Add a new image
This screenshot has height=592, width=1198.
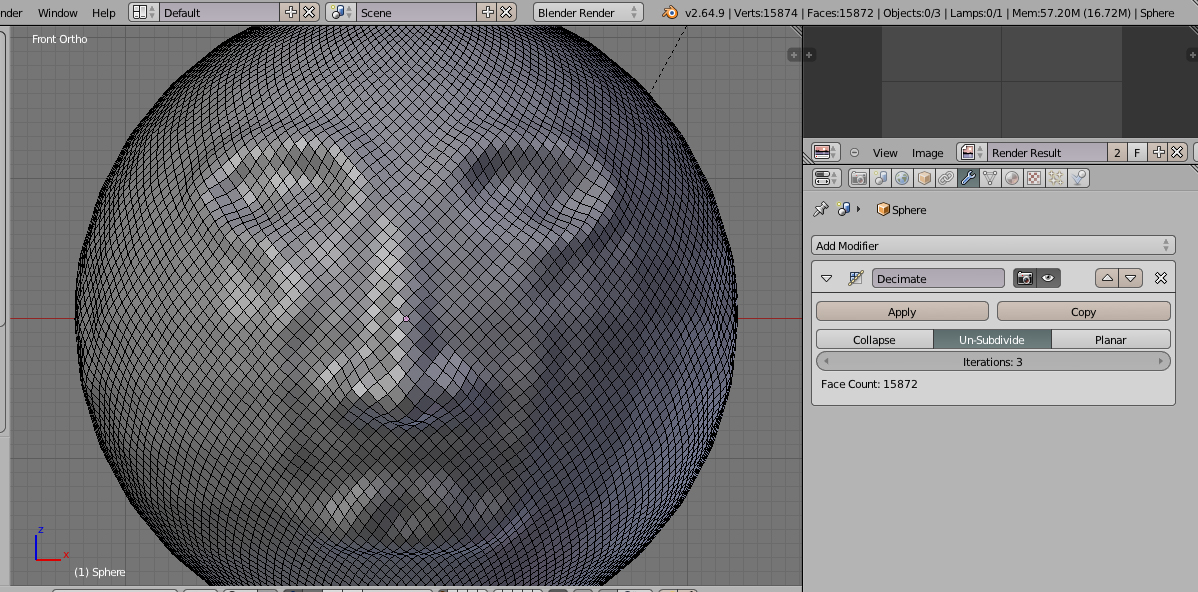[1158, 153]
